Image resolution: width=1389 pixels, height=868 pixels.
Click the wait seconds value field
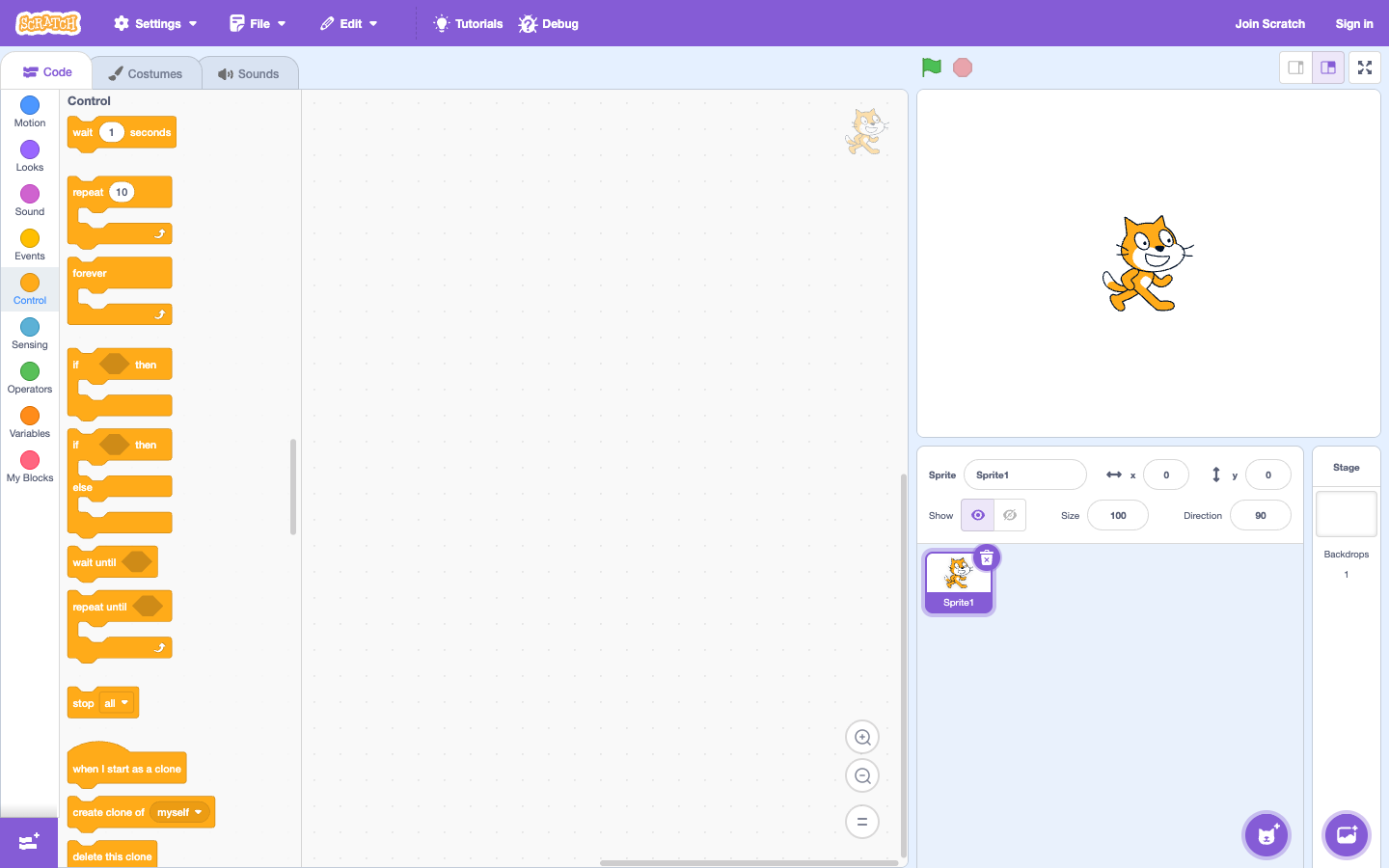[x=111, y=132]
